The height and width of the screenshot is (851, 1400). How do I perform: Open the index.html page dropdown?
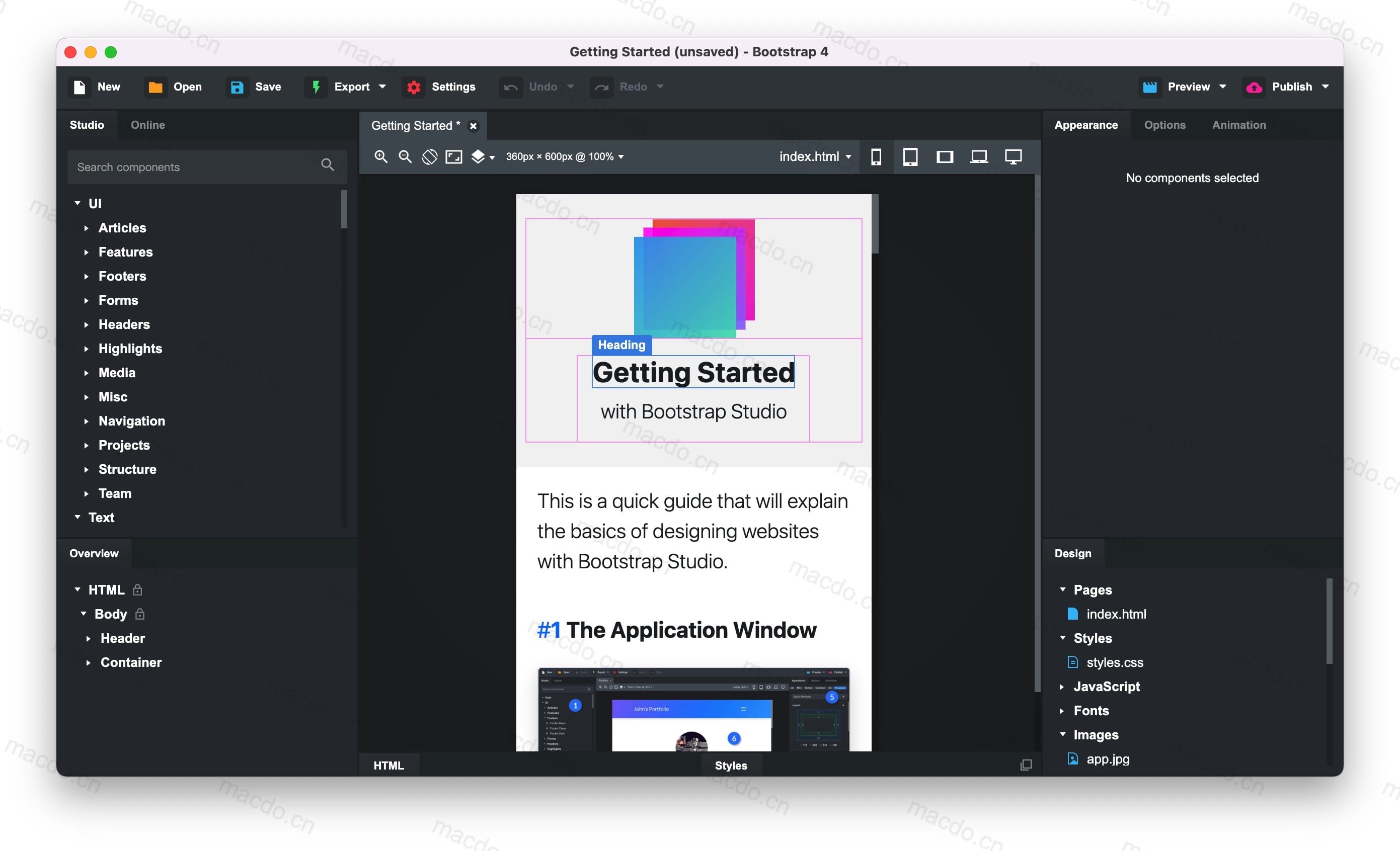pyautogui.click(x=815, y=157)
